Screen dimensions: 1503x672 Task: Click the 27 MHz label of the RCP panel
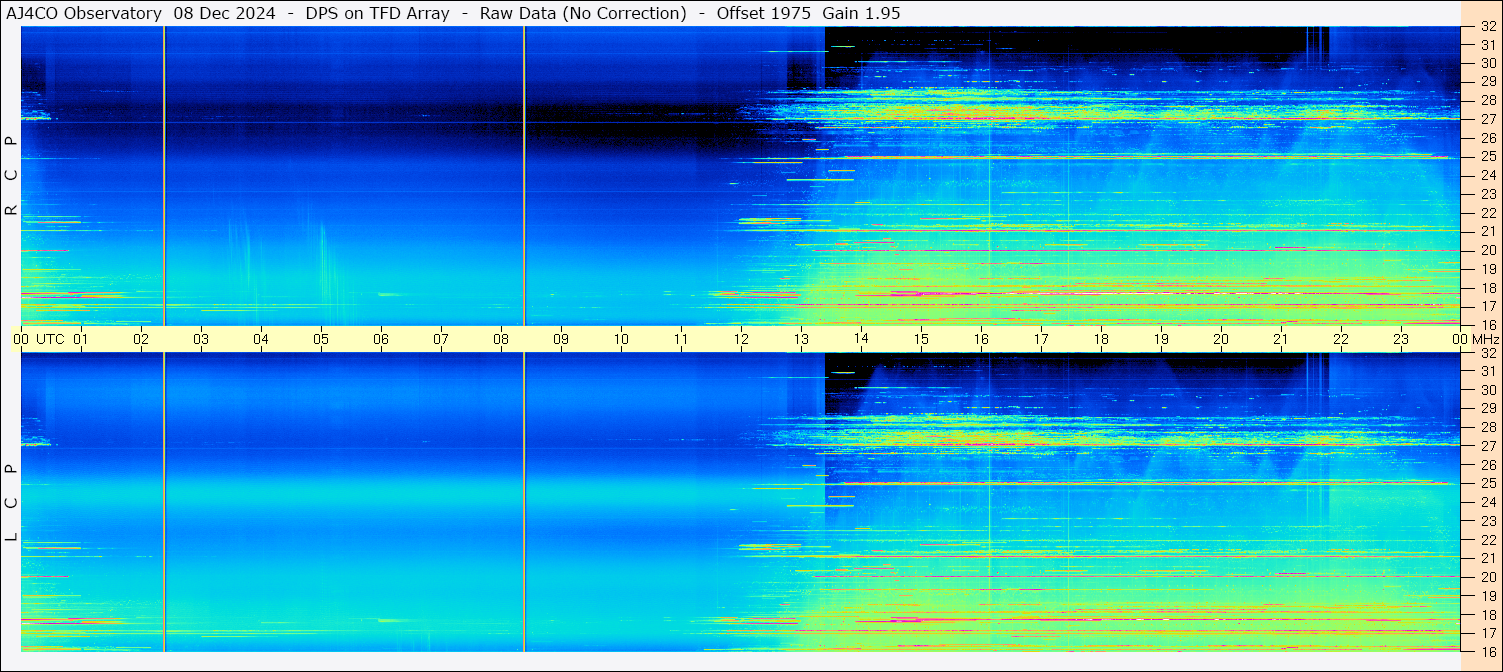point(1487,119)
